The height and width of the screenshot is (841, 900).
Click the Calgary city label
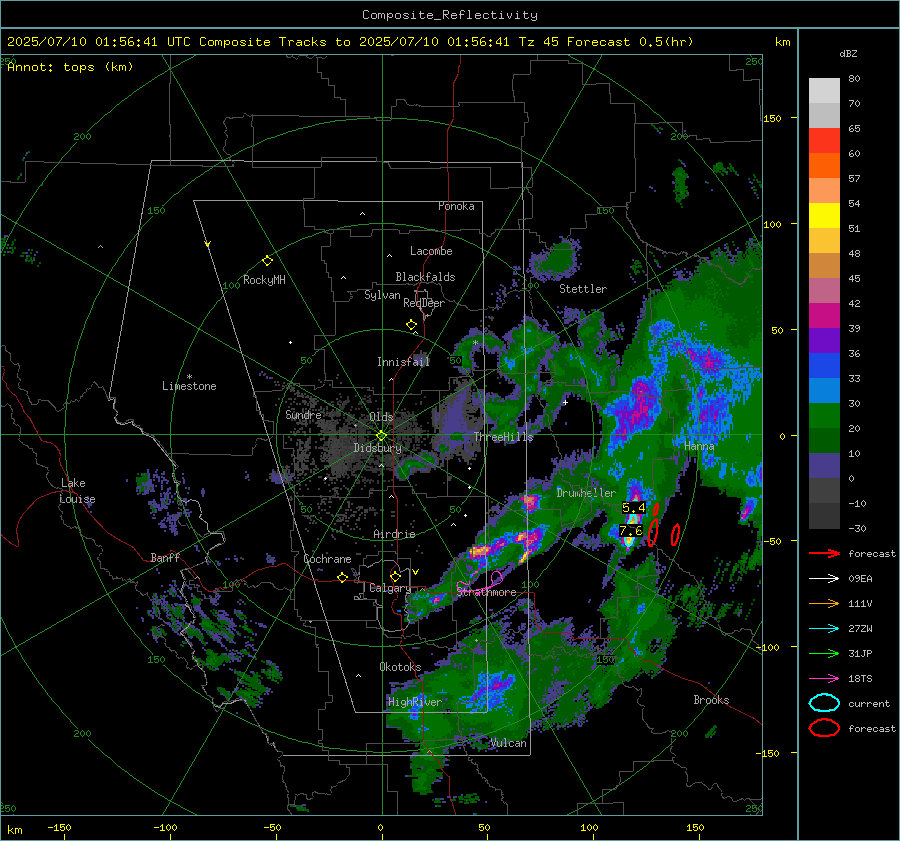tap(390, 588)
